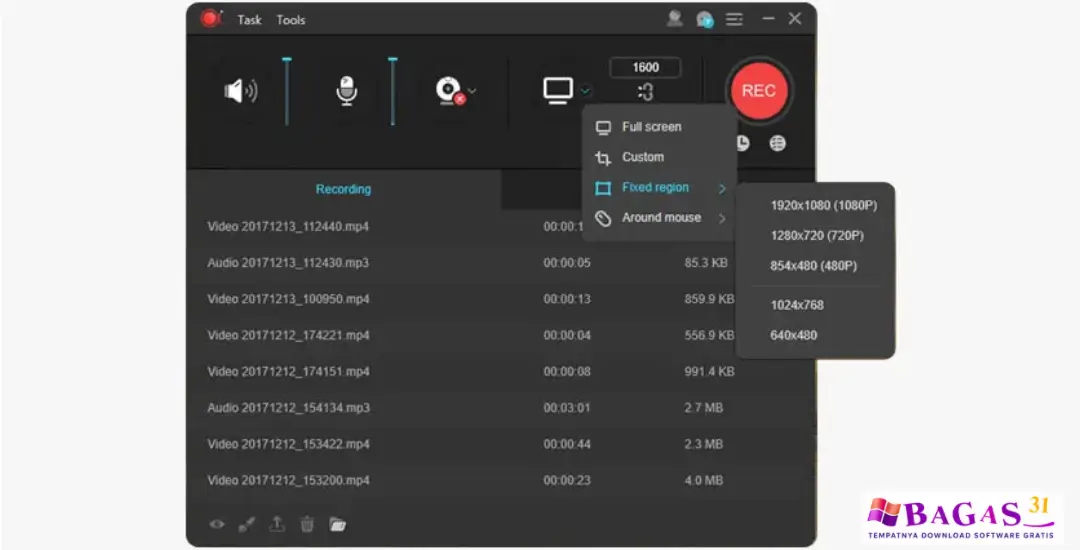1080x550 pixels.
Task: Click the schedule task clock icon
Action: tap(742, 143)
